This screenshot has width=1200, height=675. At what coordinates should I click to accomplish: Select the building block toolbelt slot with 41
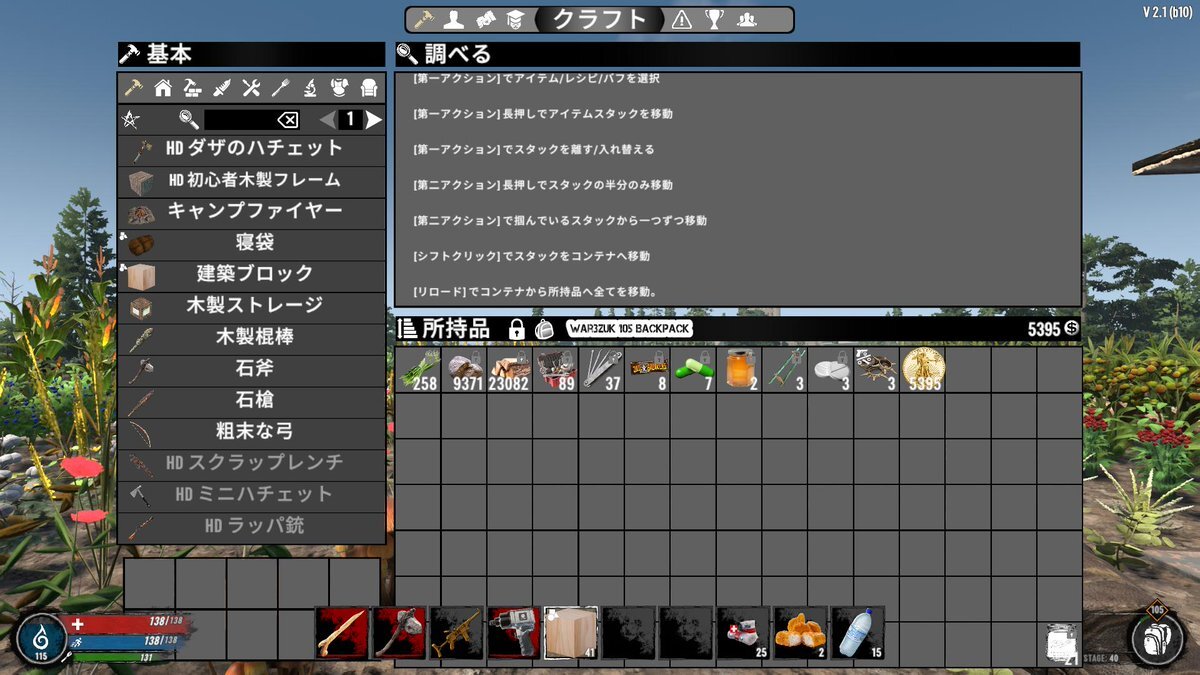point(571,633)
